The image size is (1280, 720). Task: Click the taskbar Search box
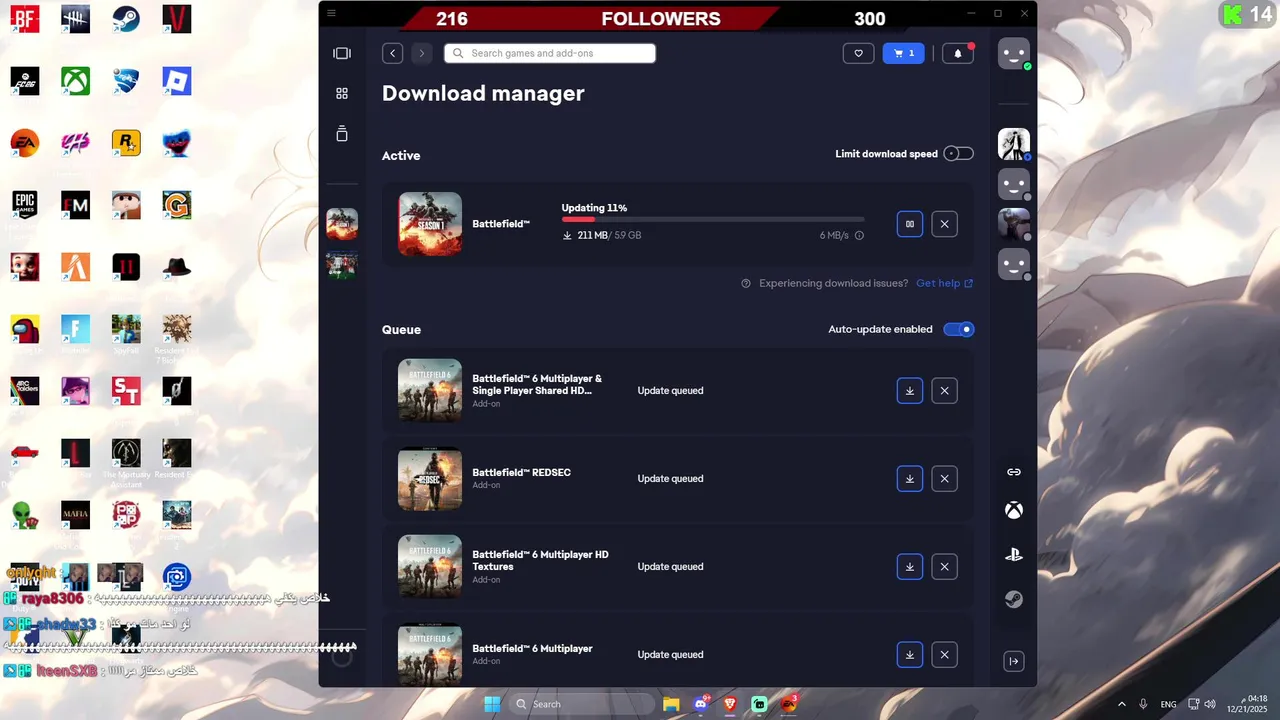click(582, 704)
